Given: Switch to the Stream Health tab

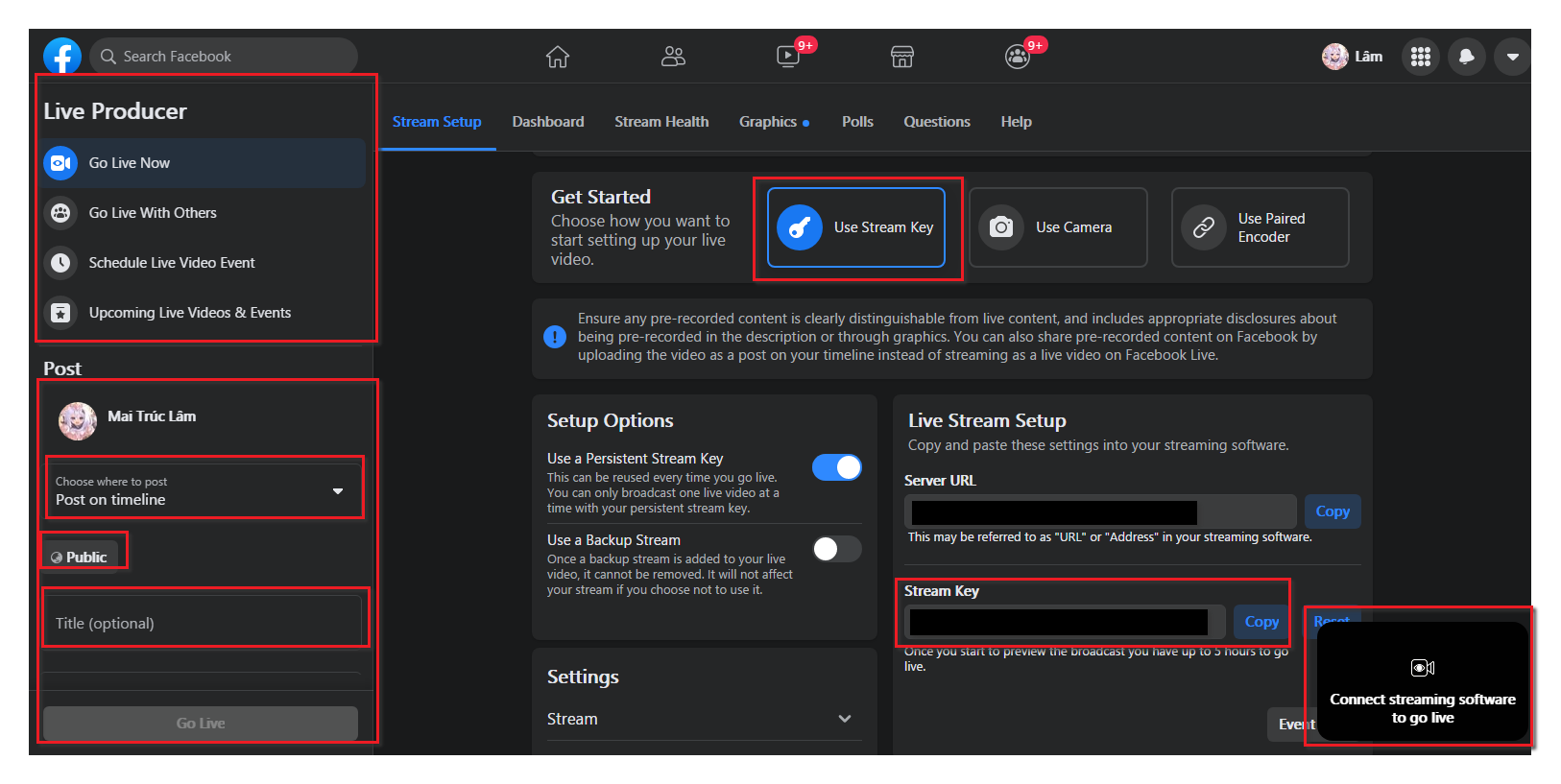Looking at the screenshot, I should (661, 122).
